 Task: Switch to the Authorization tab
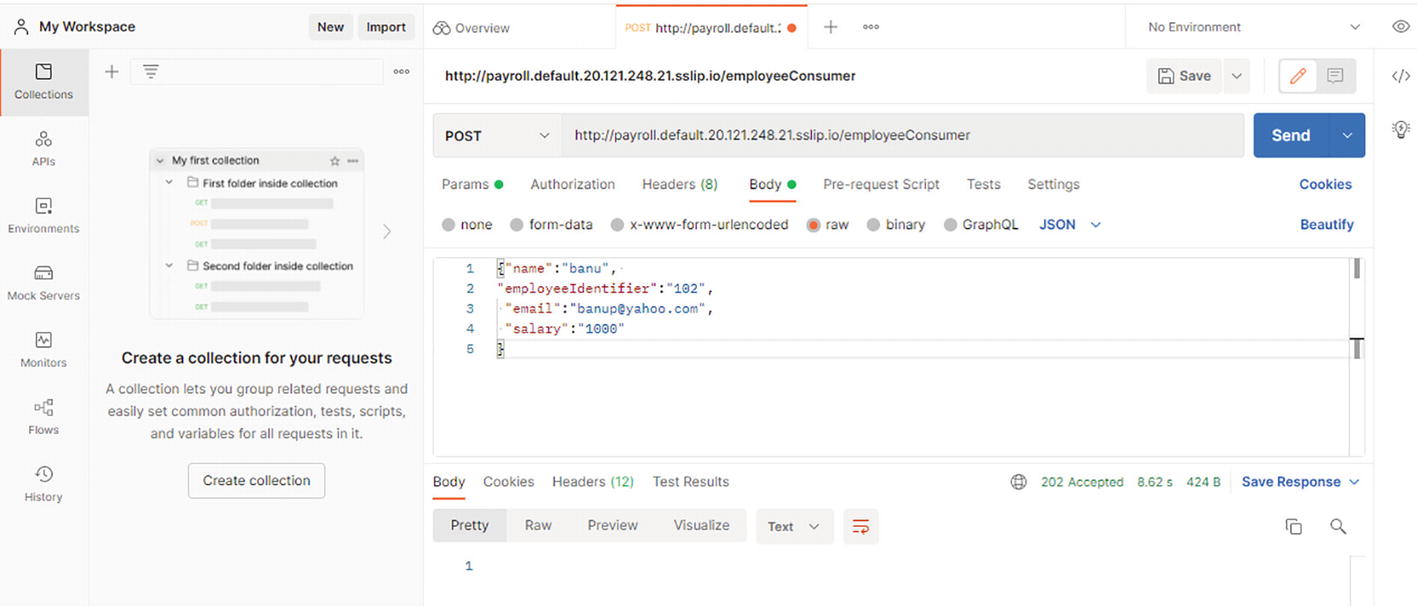pyautogui.click(x=572, y=184)
